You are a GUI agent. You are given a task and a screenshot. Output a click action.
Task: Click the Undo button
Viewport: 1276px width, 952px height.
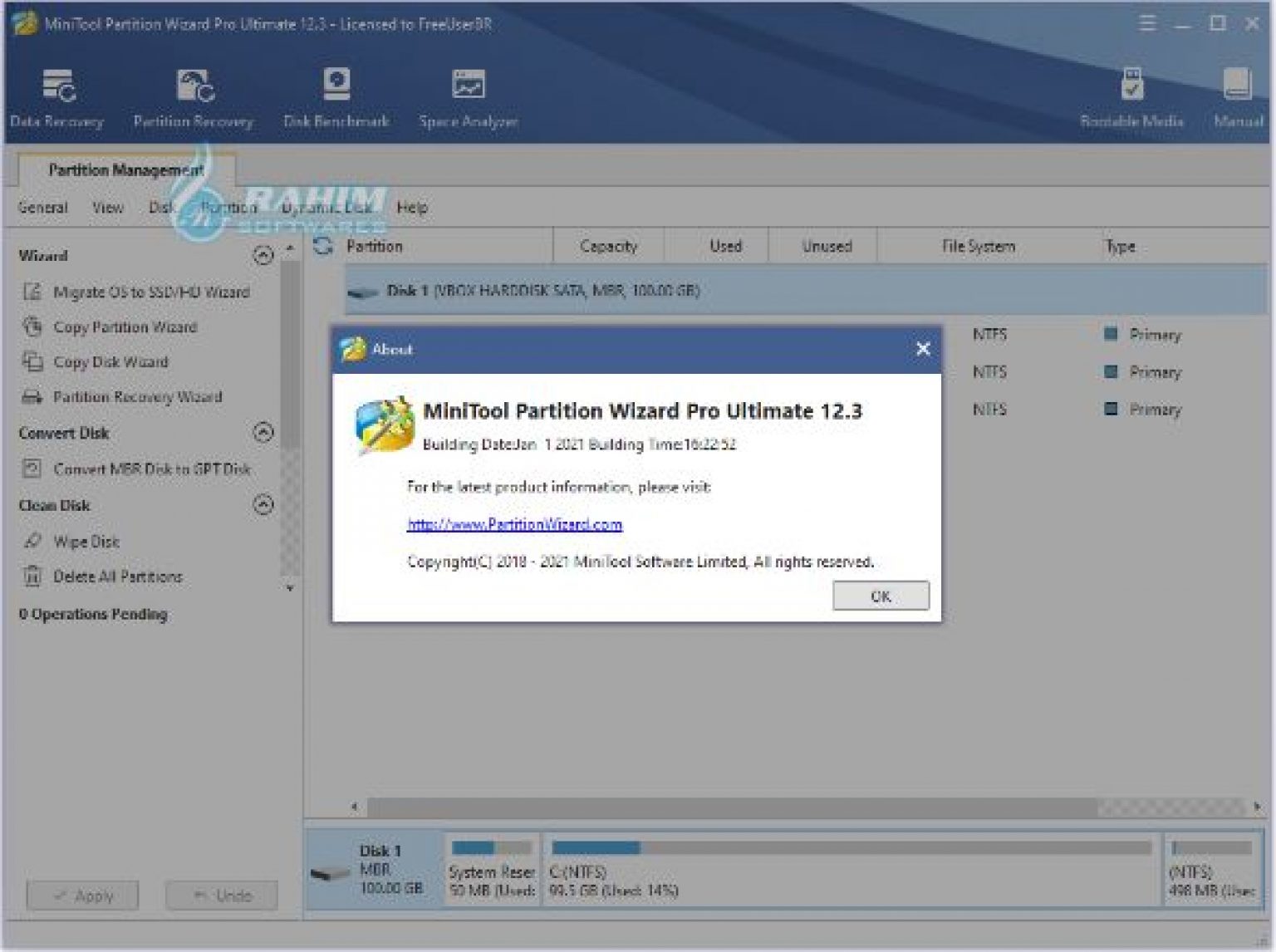point(221,896)
